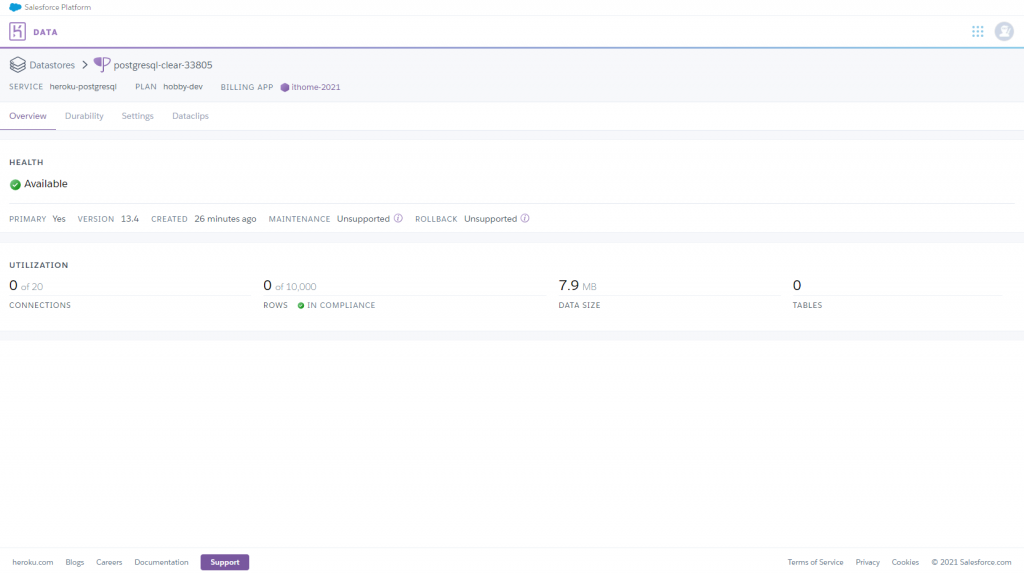Click the ithome-2021 hexagon app icon
The height and width of the screenshot is (574, 1024).
point(285,88)
